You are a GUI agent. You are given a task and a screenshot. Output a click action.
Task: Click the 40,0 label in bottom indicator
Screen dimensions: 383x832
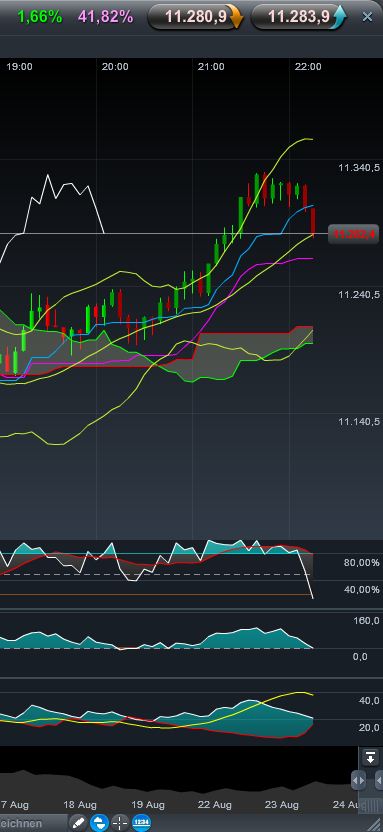pos(369,700)
